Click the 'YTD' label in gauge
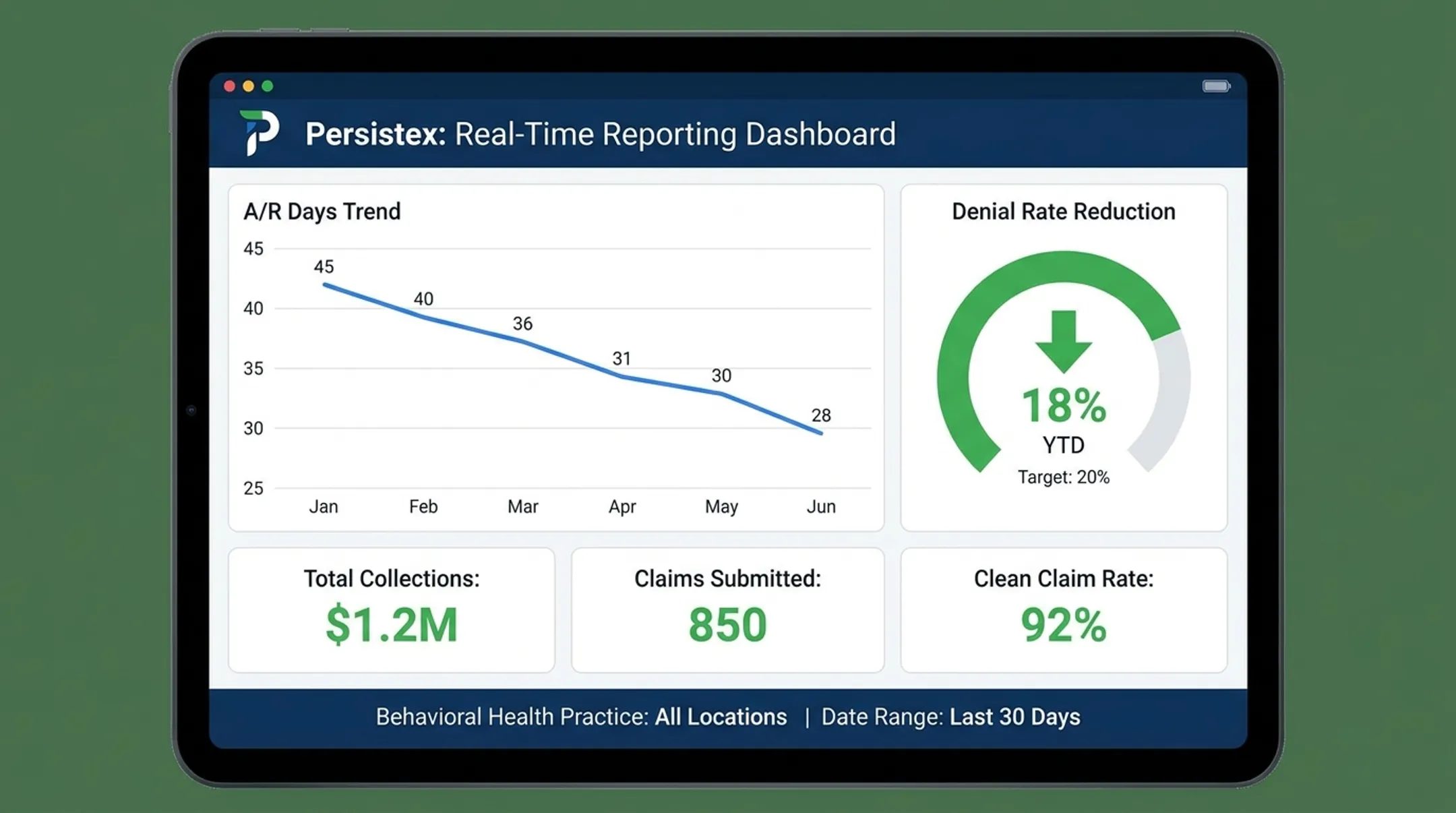 pos(1064,445)
